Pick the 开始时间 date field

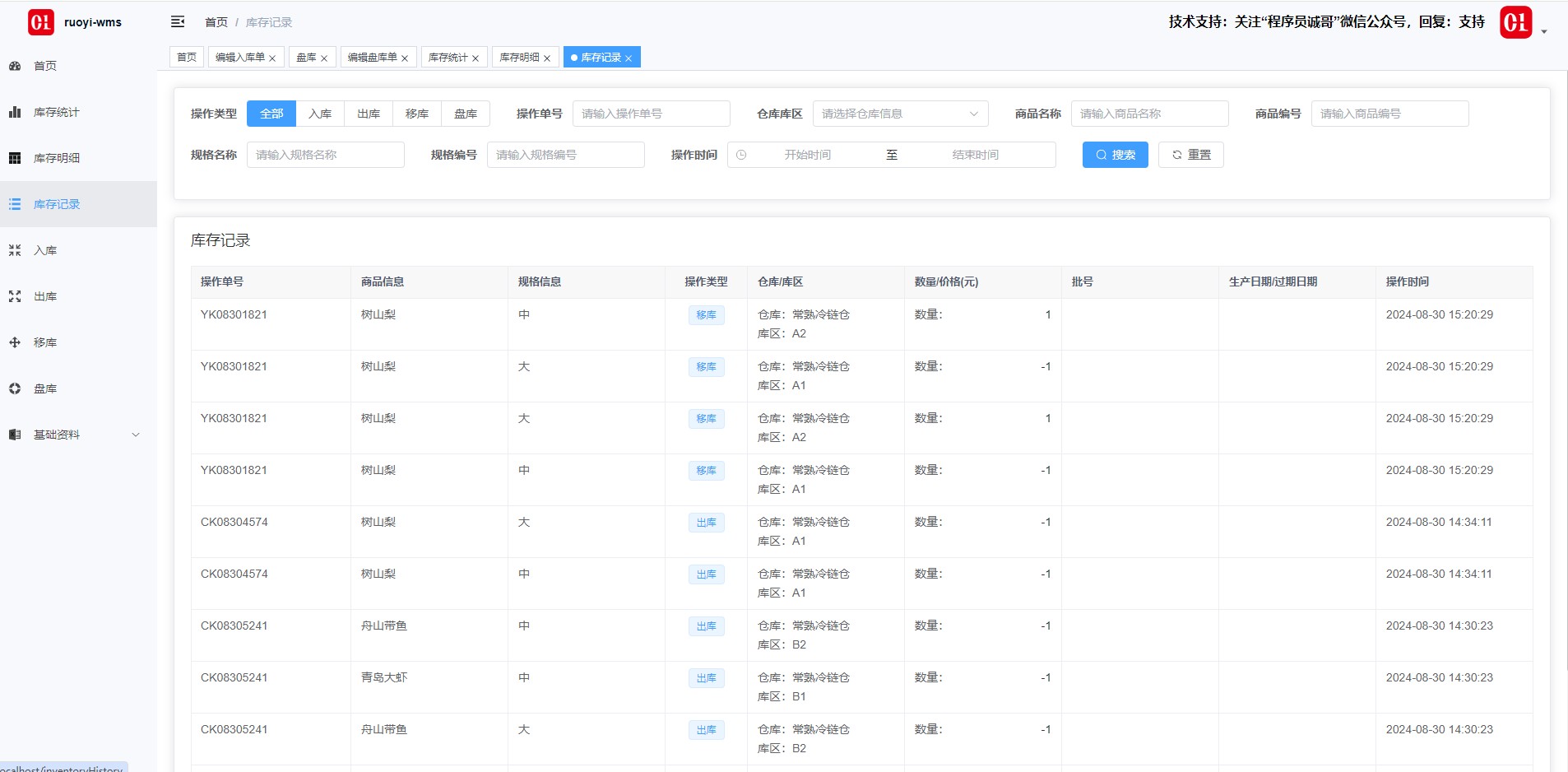[x=807, y=155]
